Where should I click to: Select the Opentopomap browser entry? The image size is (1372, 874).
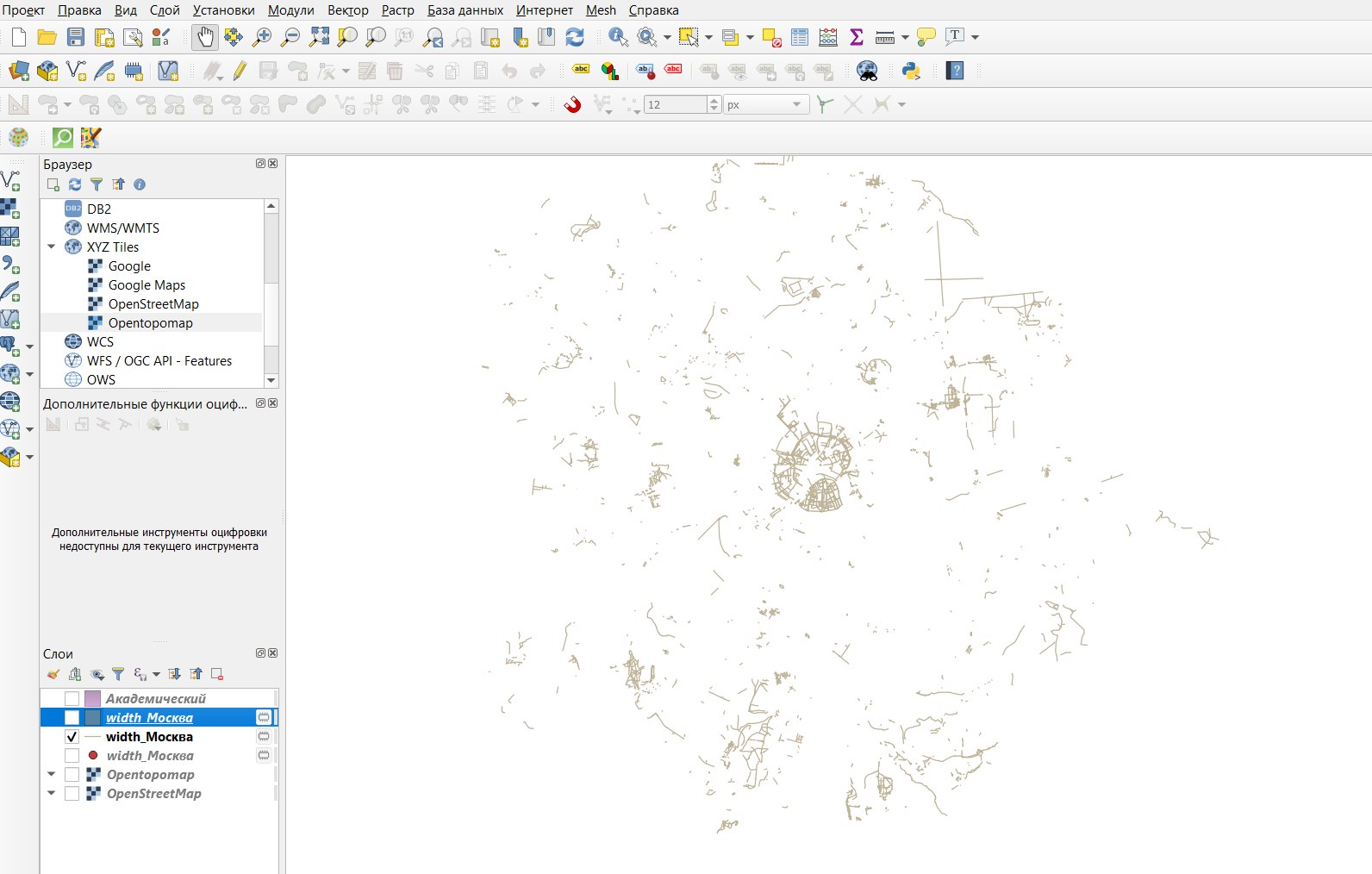(x=151, y=323)
